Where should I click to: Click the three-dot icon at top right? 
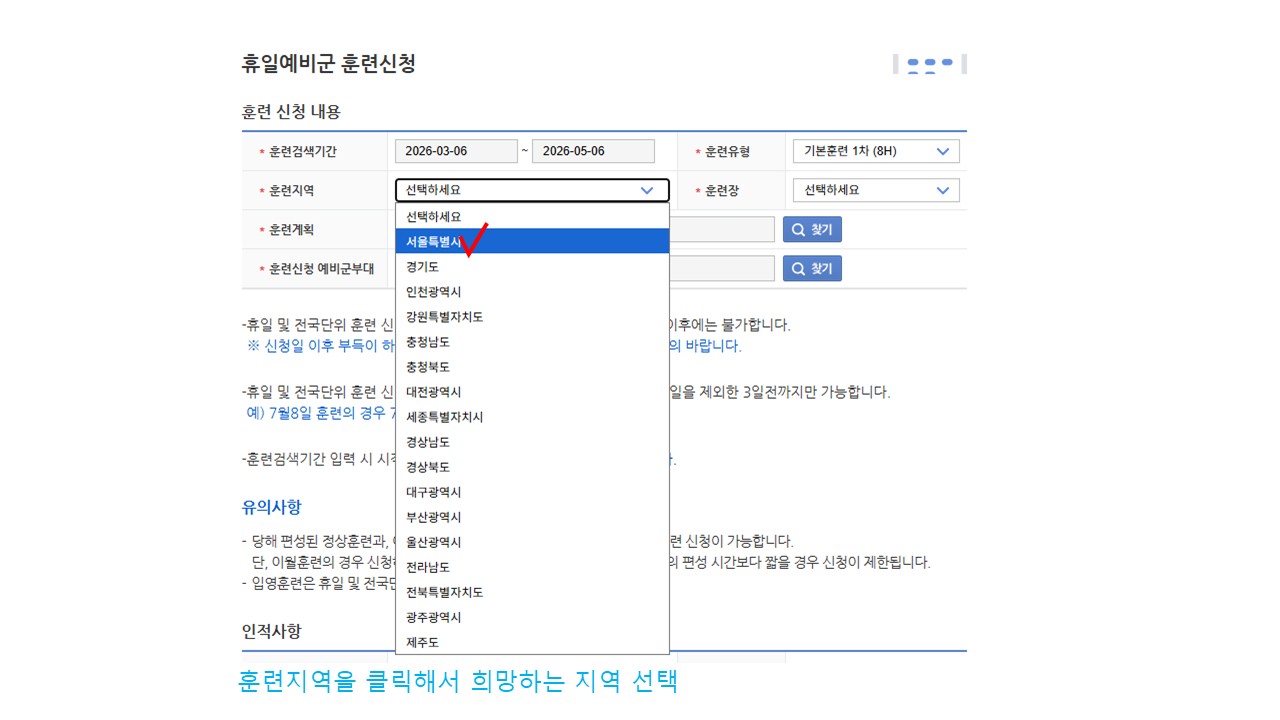pos(929,65)
